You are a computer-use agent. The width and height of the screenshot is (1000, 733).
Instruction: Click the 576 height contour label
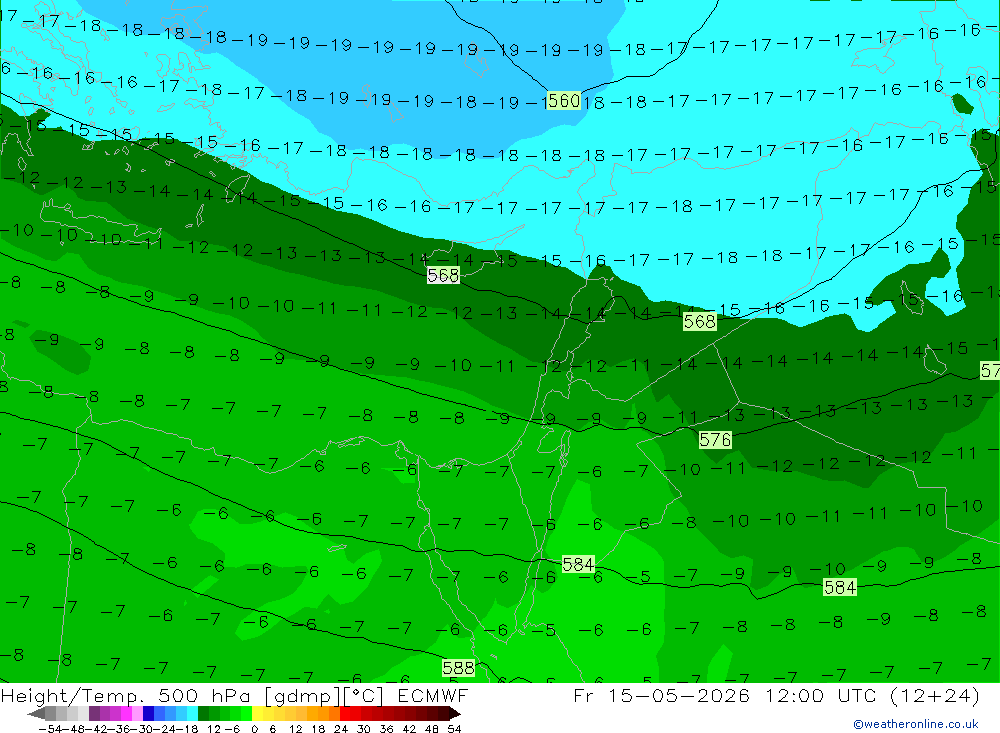coord(715,440)
